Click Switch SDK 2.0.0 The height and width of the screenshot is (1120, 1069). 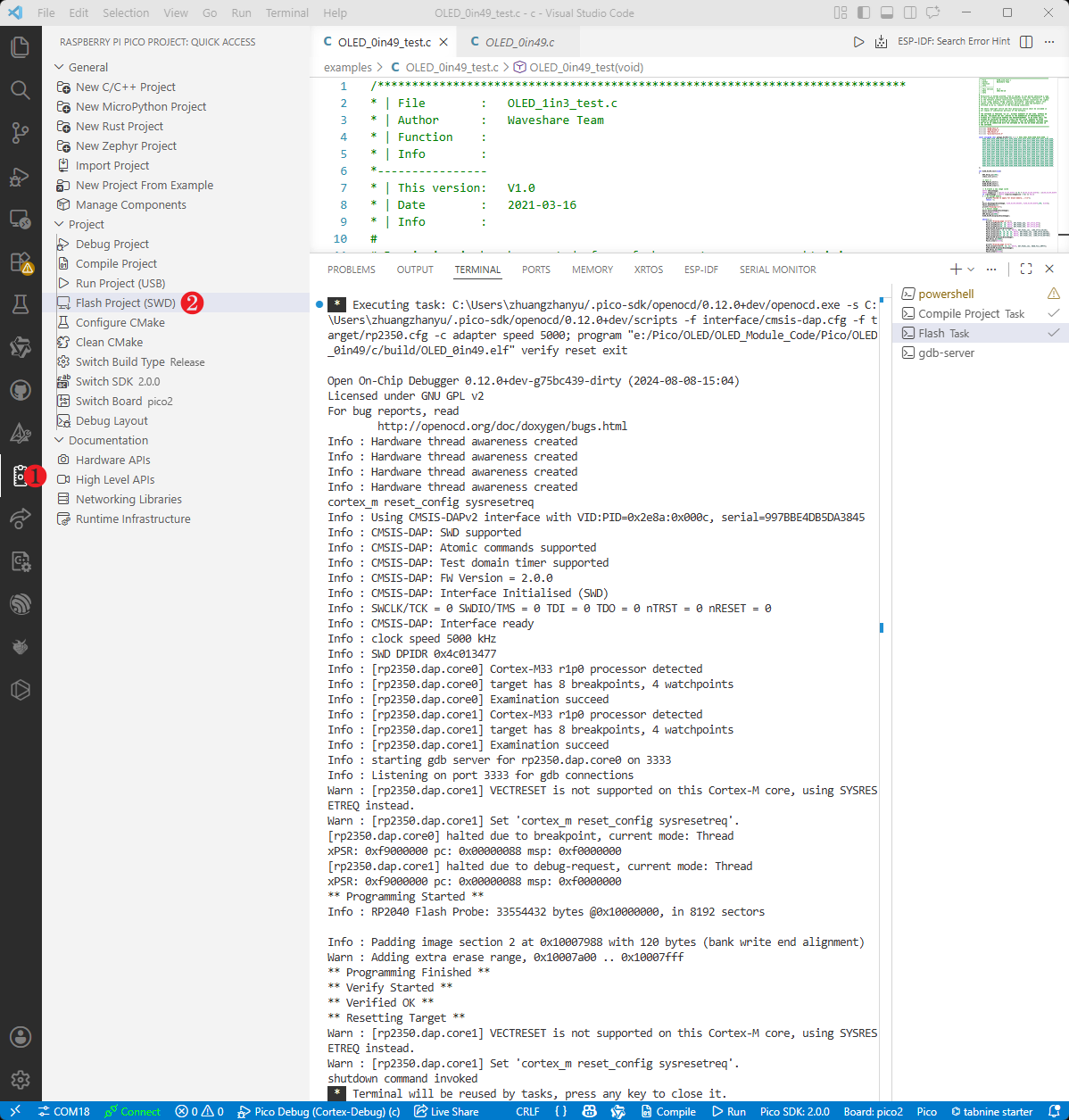pyautogui.click(x=118, y=381)
